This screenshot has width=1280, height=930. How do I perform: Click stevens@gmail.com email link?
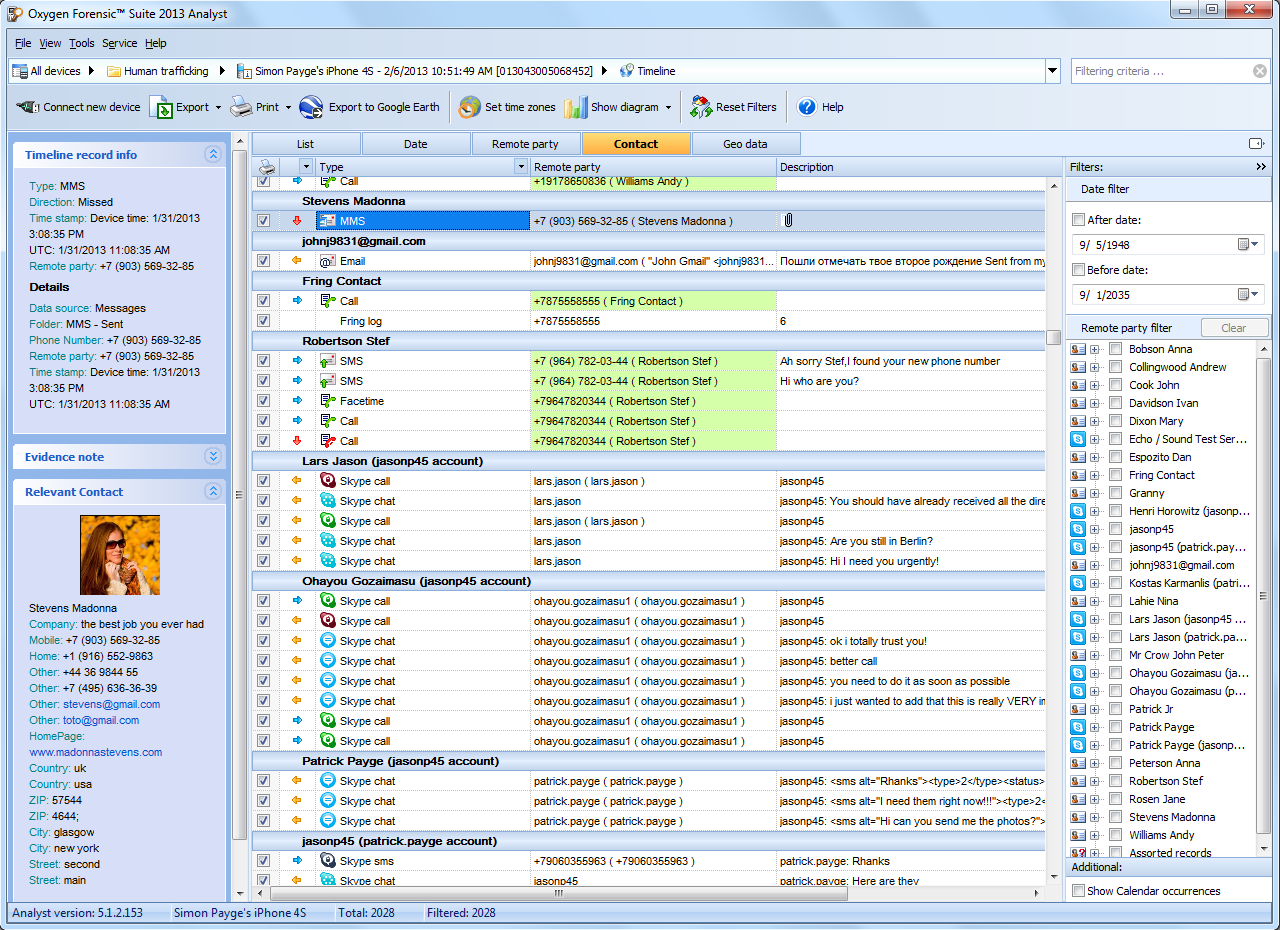(x=111, y=704)
